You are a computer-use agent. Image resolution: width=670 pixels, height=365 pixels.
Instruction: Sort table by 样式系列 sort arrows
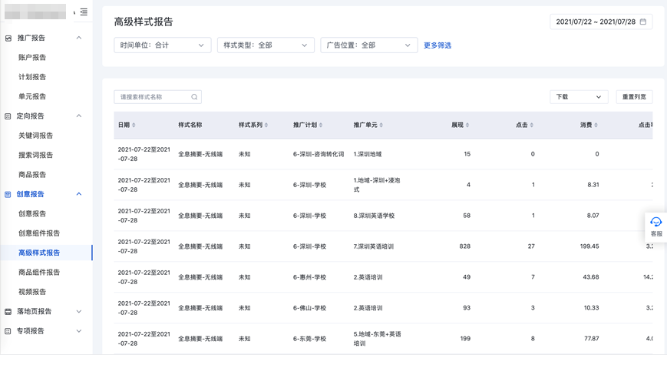[266, 125]
